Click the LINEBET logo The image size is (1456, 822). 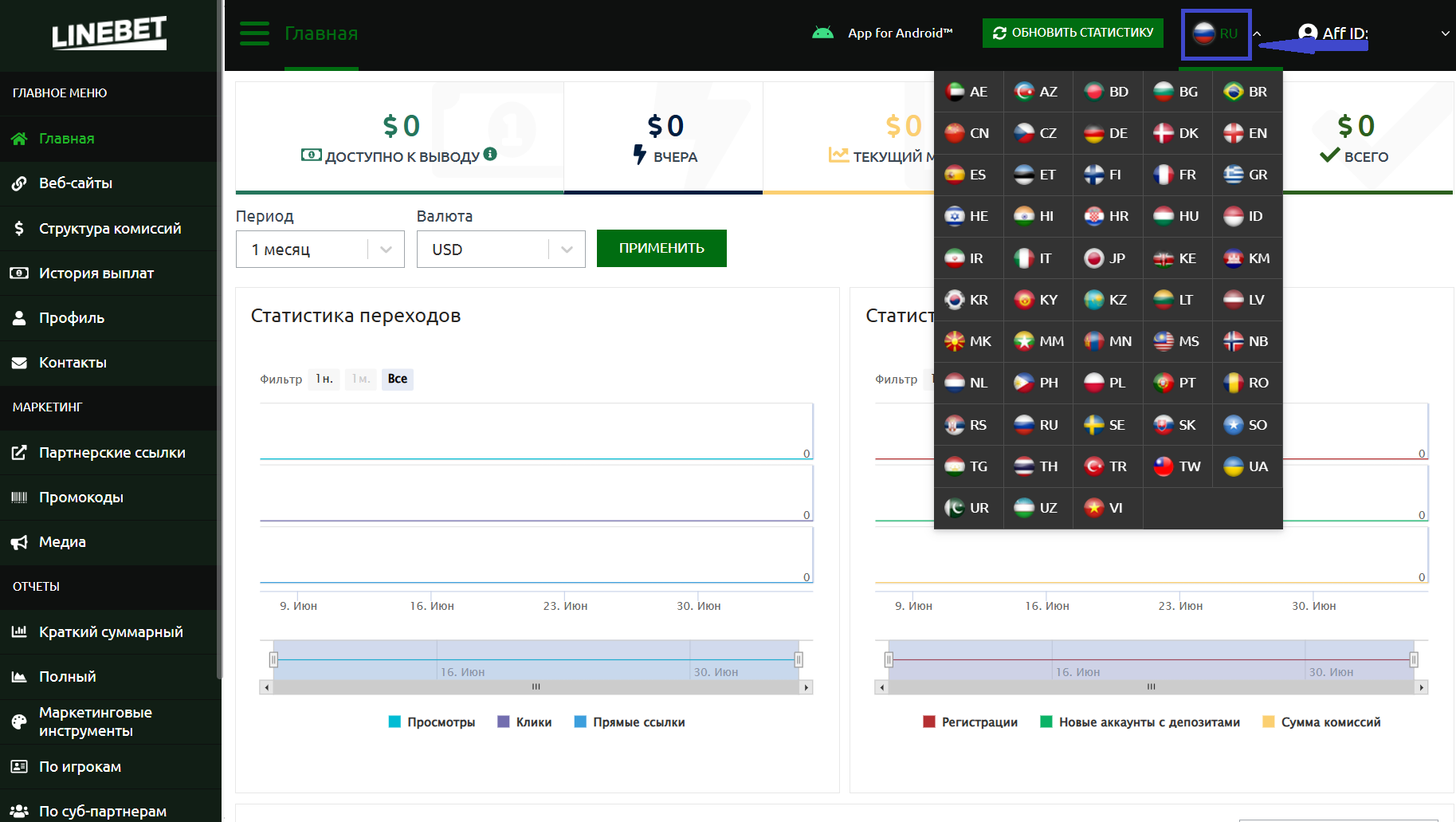(109, 33)
